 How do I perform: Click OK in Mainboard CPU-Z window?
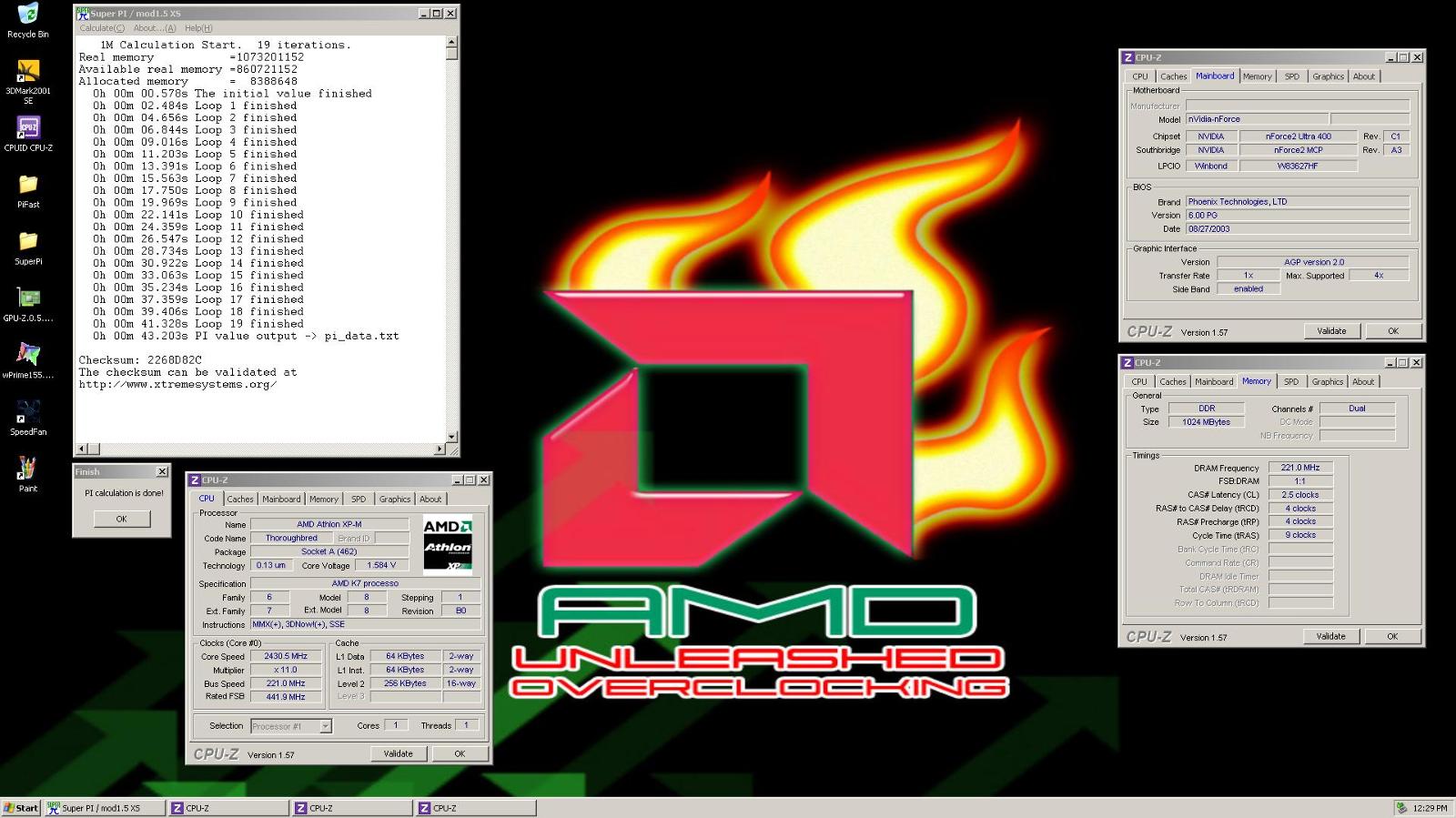point(1393,331)
